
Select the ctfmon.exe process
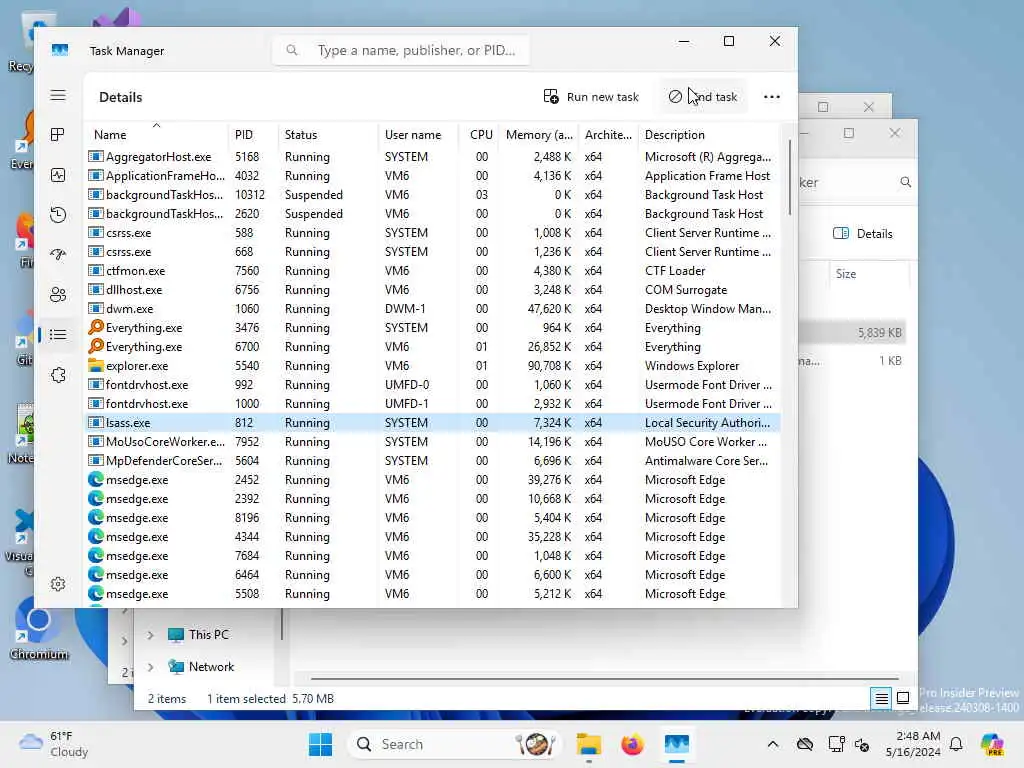pos(433,270)
